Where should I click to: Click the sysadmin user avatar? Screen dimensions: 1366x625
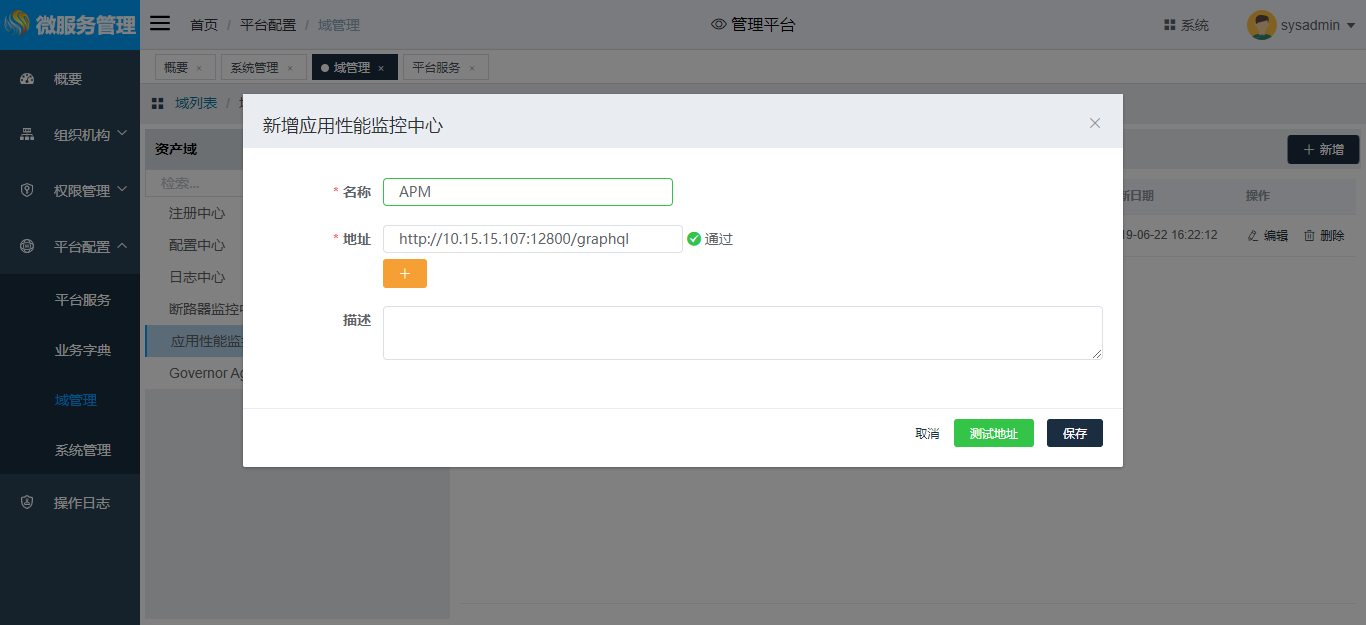click(1261, 25)
